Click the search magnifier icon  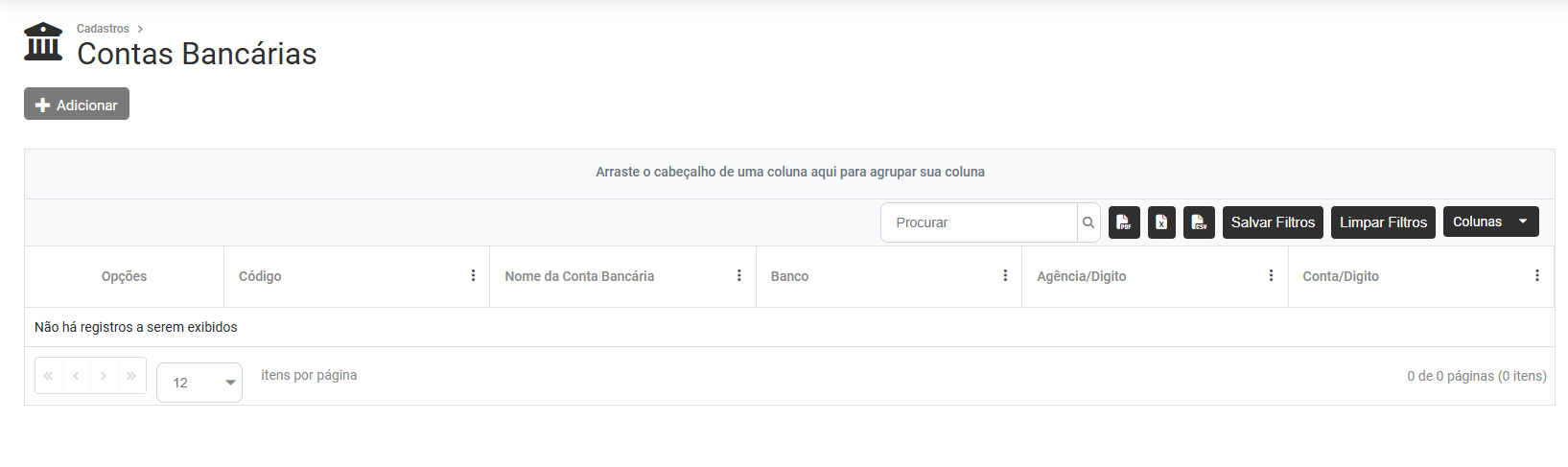tap(1088, 222)
